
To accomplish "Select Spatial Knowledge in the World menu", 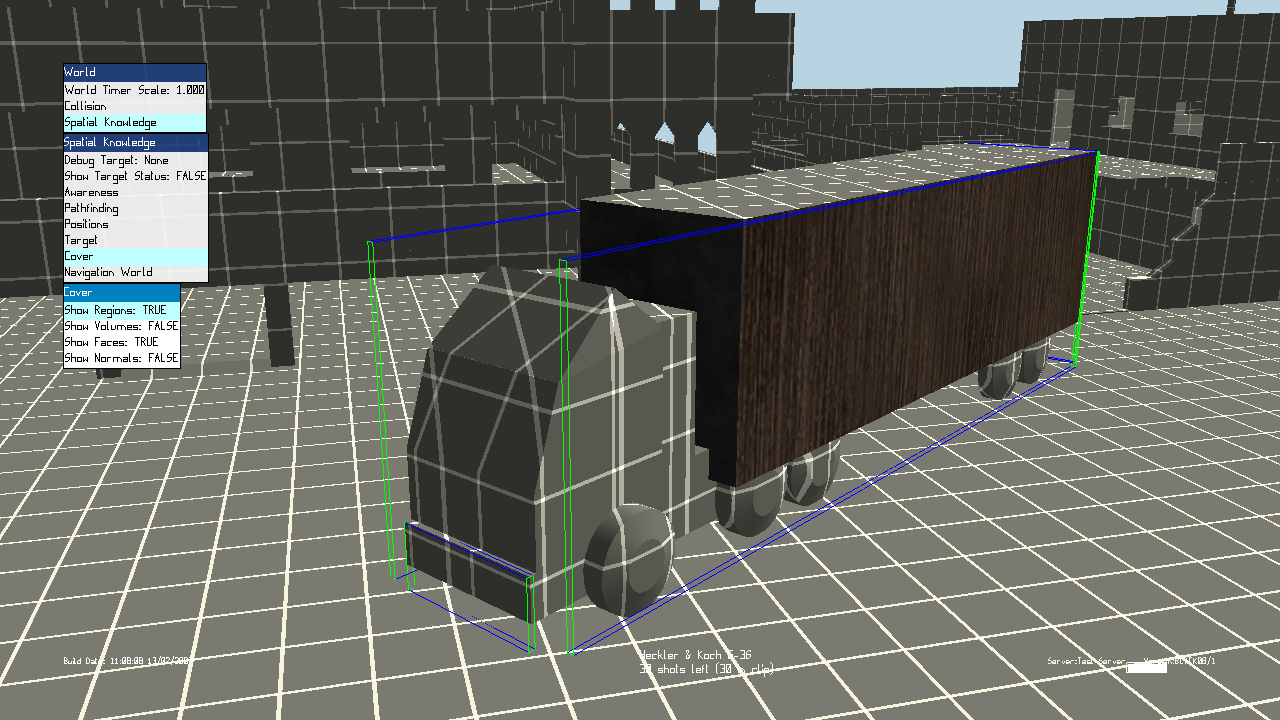I will point(135,122).
